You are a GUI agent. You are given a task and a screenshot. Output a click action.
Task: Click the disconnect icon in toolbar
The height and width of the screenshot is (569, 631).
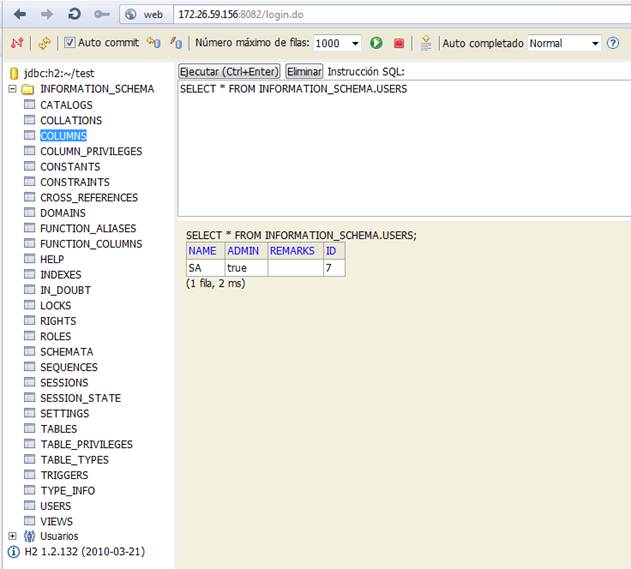17,43
